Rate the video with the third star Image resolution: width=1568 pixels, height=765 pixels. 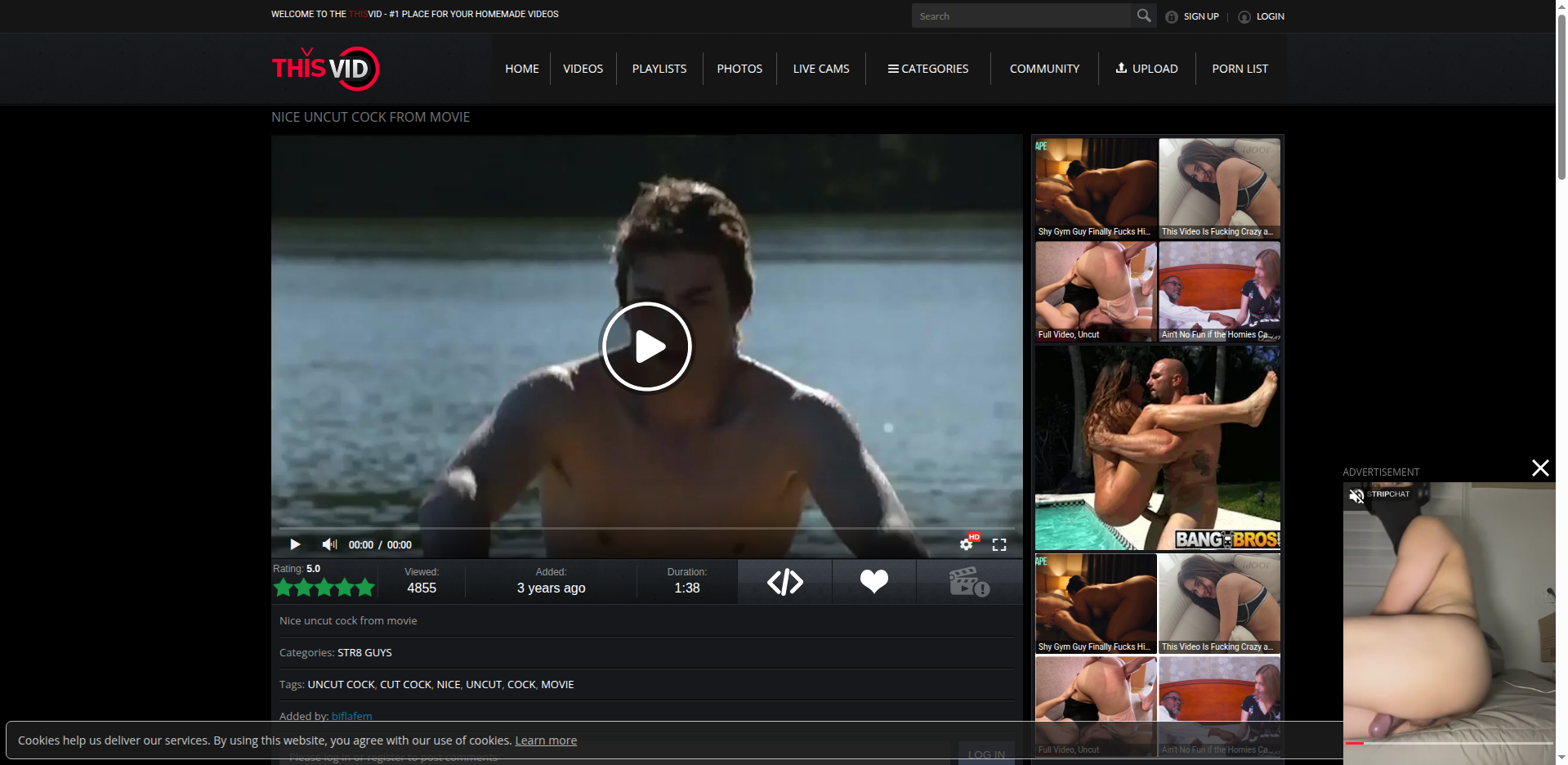pyautogui.click(x=324, y=587)
